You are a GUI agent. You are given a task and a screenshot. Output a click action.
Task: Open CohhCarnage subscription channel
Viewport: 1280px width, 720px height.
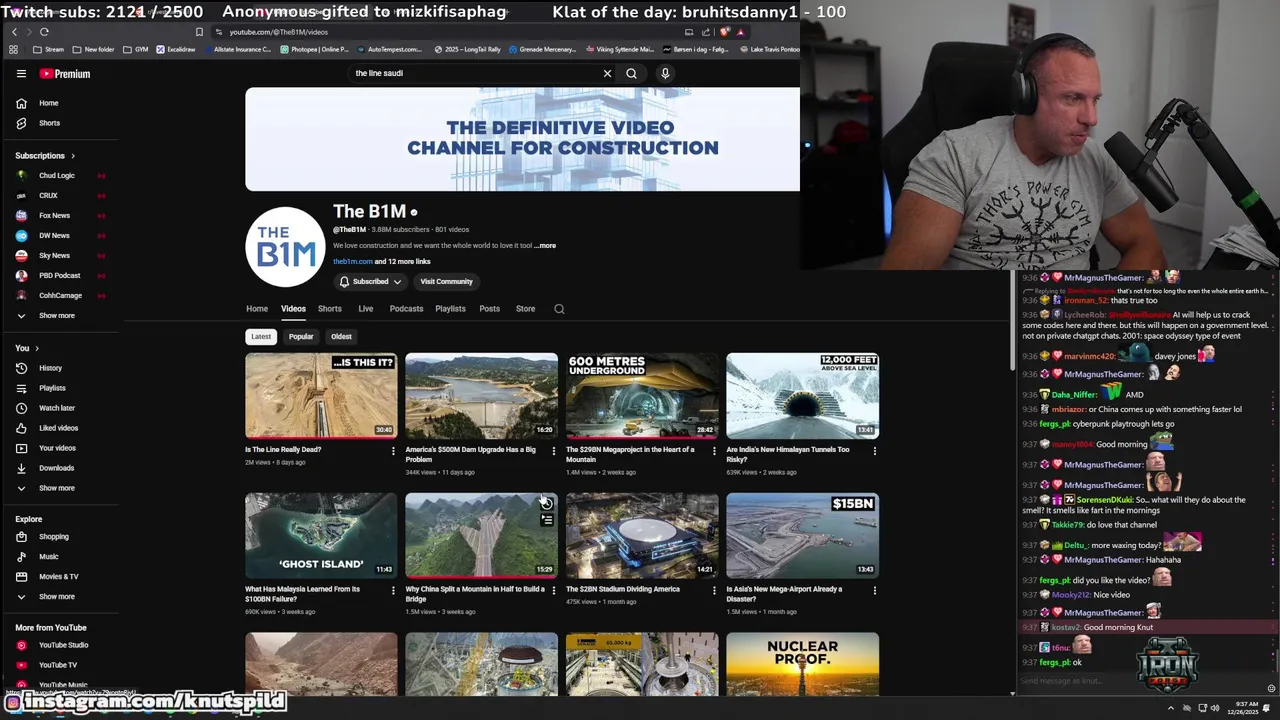click(60, 295)
